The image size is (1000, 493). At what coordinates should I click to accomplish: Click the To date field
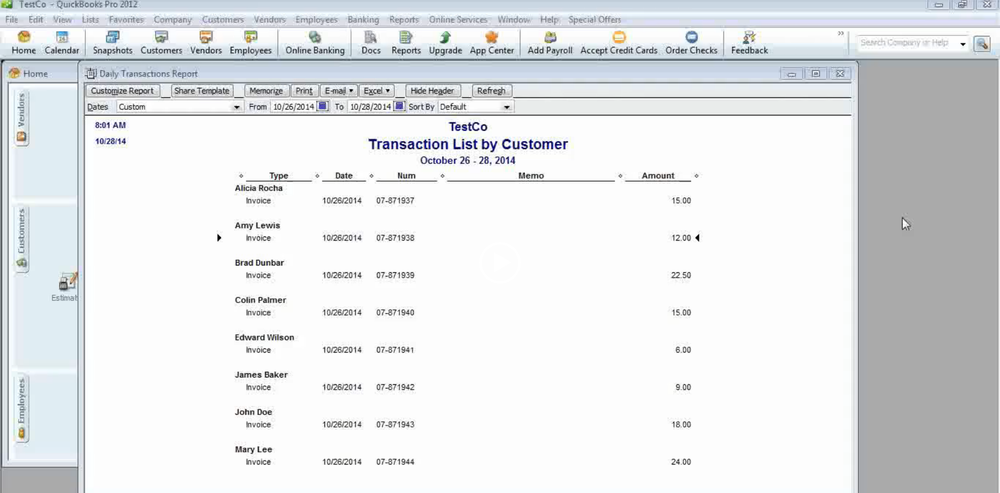370,107
